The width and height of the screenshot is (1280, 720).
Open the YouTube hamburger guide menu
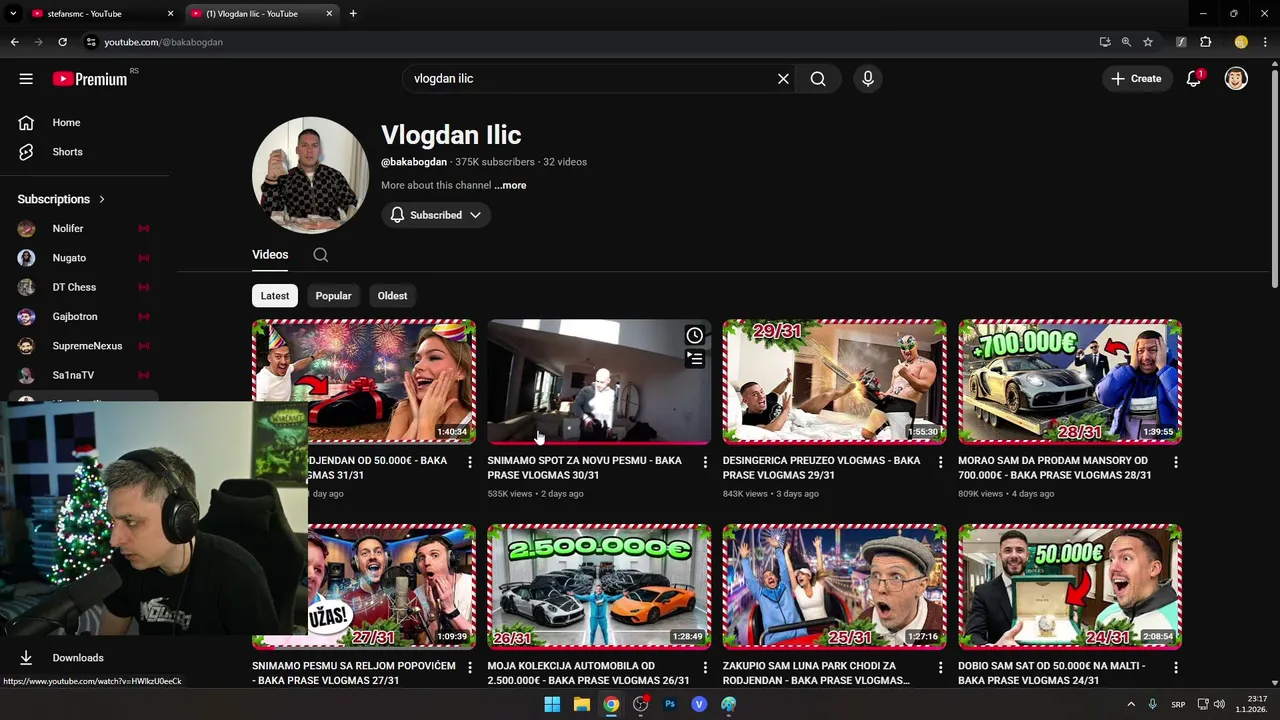click(26, 79)
